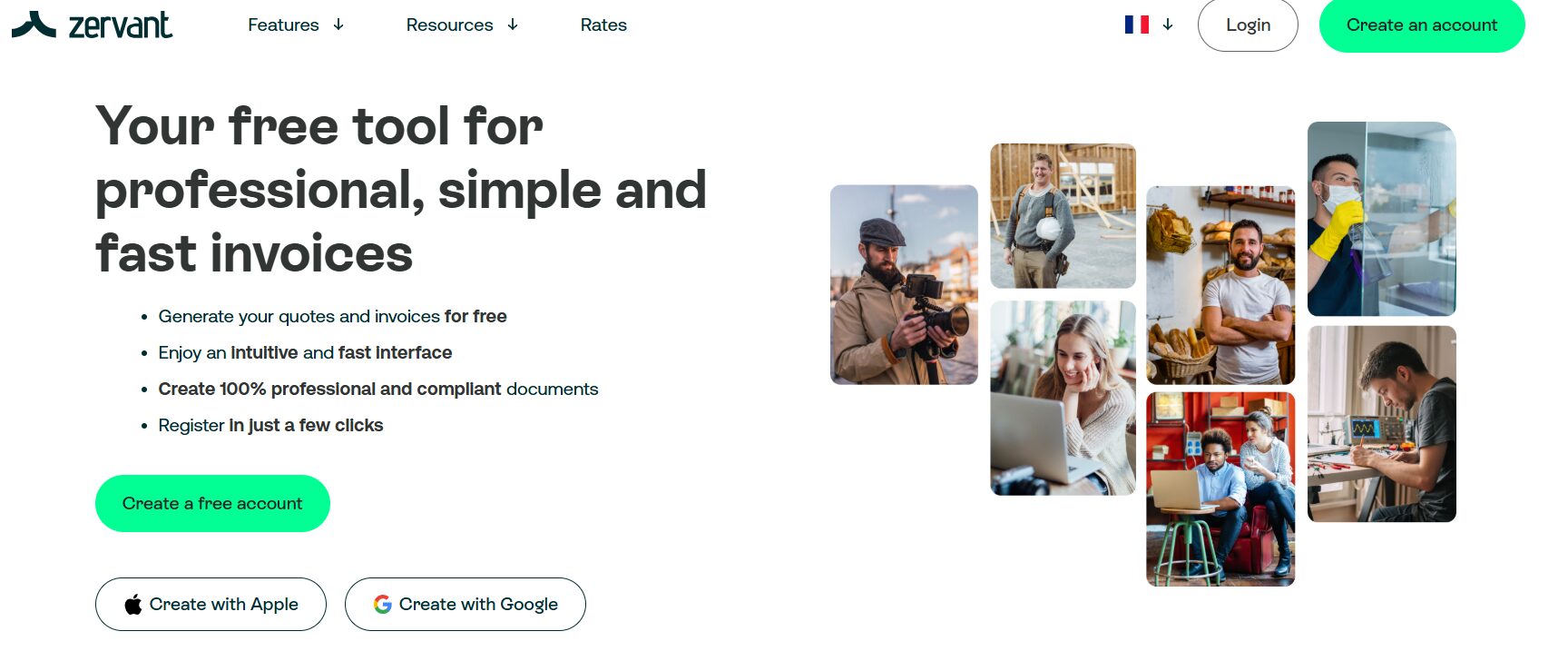Open the Resources menu
Viewport: 1568px width, 661px height.
click(x=449, y=25)
